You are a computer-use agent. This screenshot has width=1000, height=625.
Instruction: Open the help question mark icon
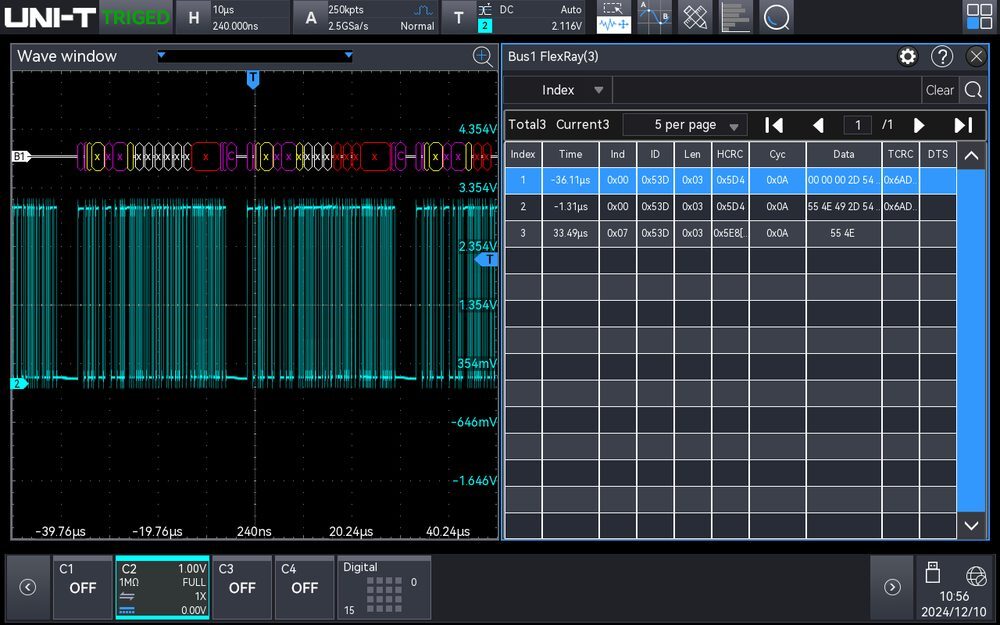[x=941, y=57]
